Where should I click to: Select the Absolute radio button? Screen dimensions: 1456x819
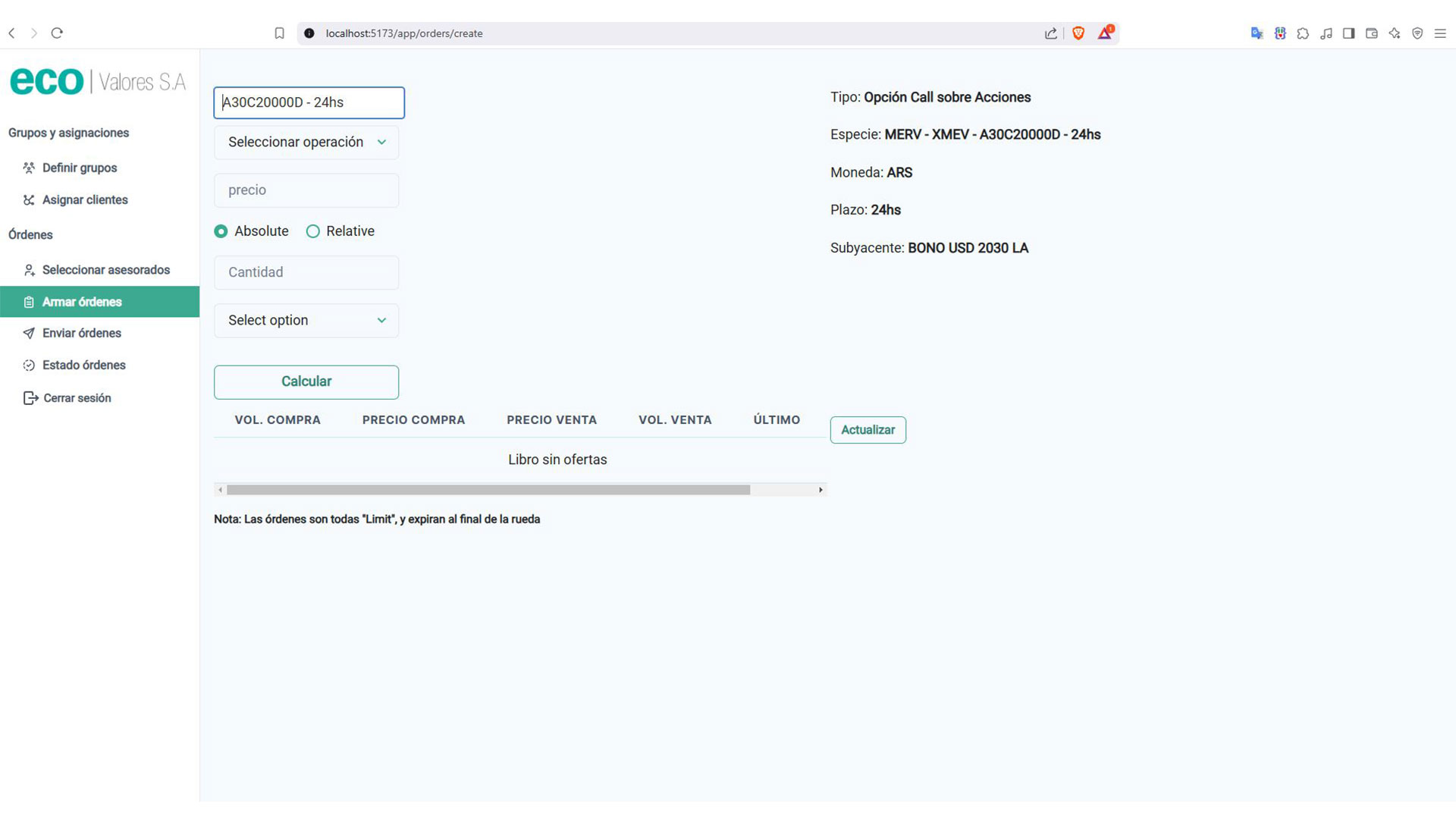[221, 231]
